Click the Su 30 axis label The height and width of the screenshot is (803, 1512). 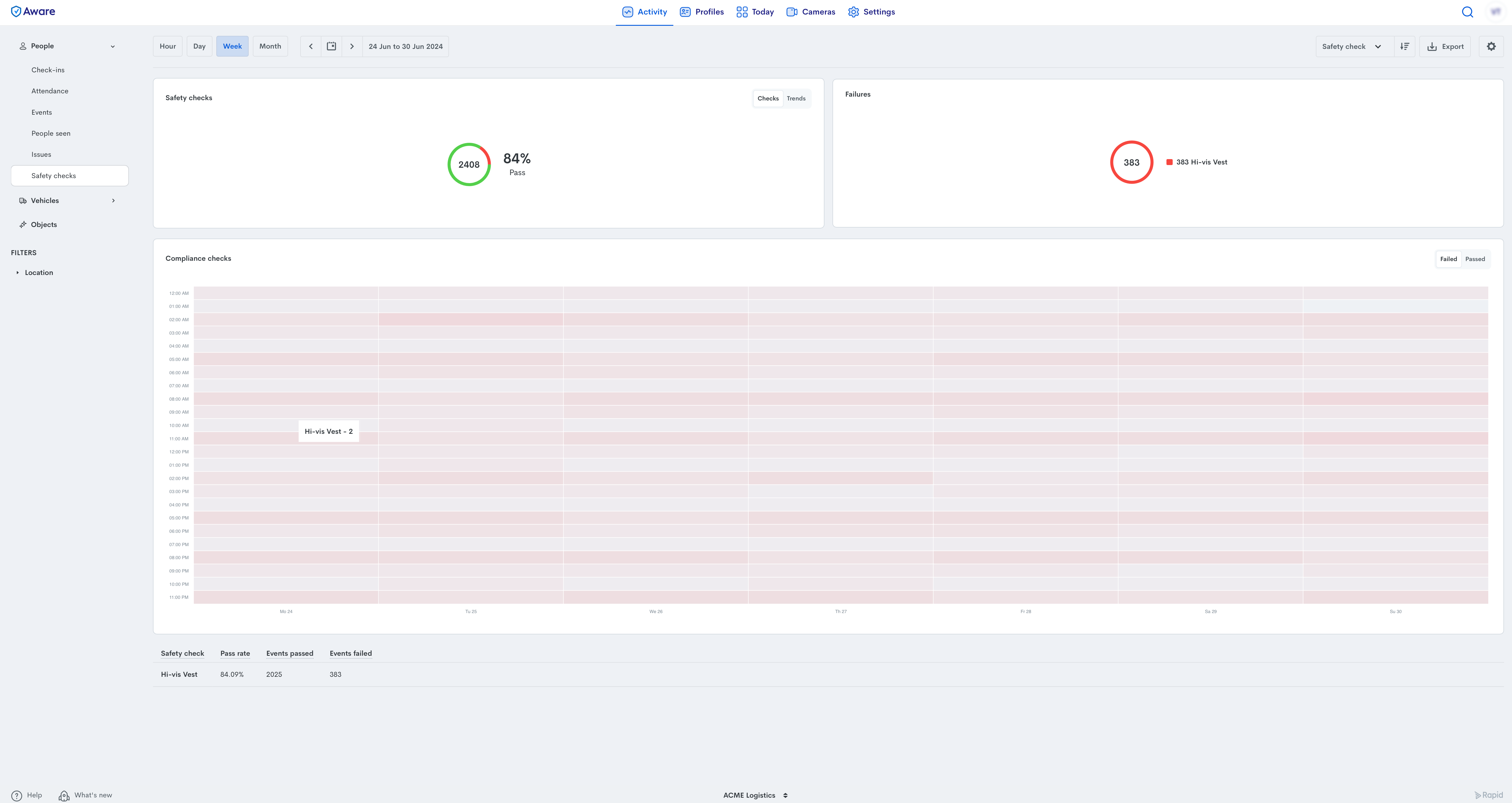(x=1395, y=612)
